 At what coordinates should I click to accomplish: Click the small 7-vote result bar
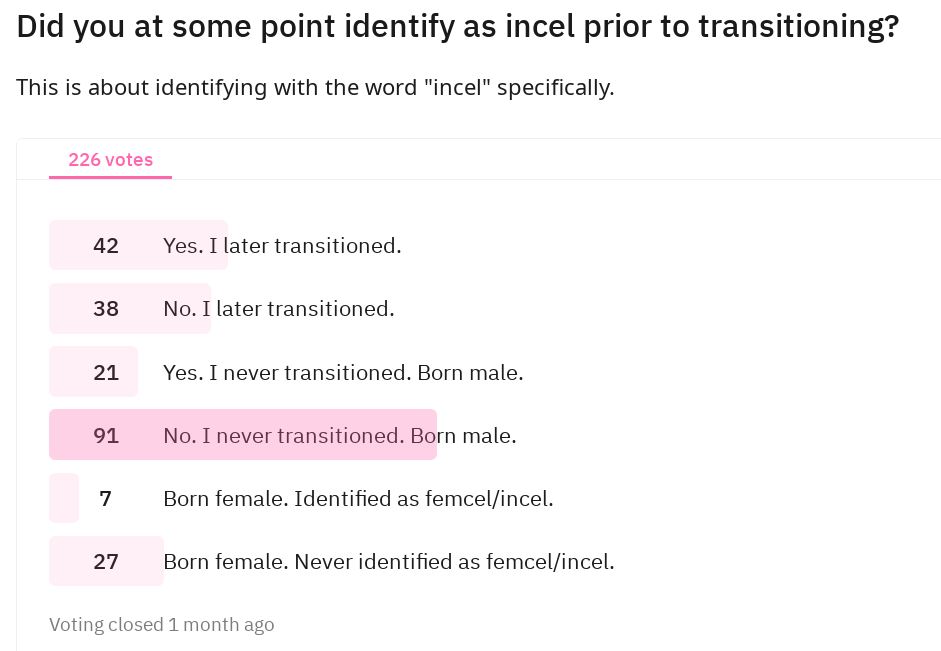[x=64, y=498]
